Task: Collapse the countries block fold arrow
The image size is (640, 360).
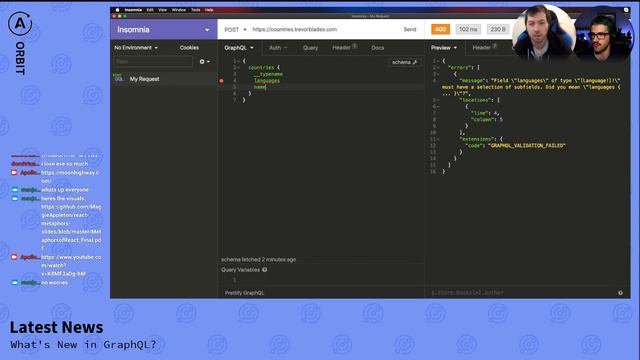Action: pyautogui.click(x=238, y=68)
